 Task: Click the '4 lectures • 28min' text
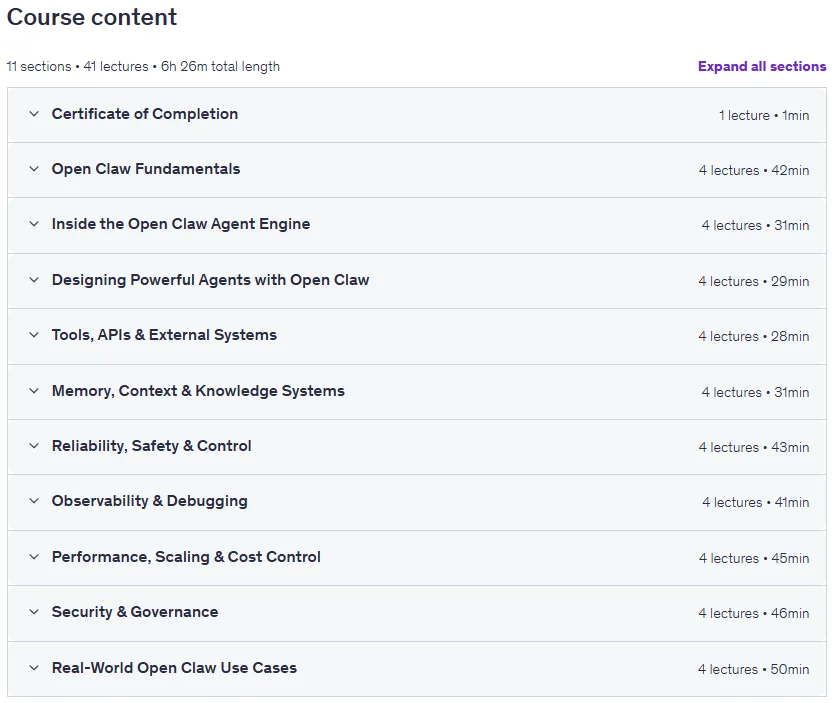(x=754, y=337)
